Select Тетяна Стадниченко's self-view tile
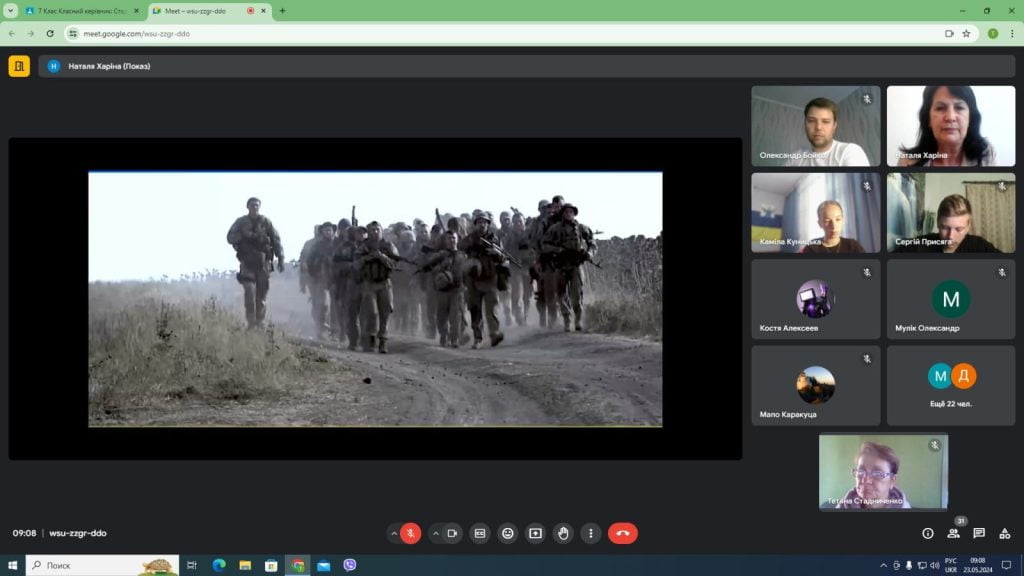Screen dimensions: 1024x576 point(883,472)
